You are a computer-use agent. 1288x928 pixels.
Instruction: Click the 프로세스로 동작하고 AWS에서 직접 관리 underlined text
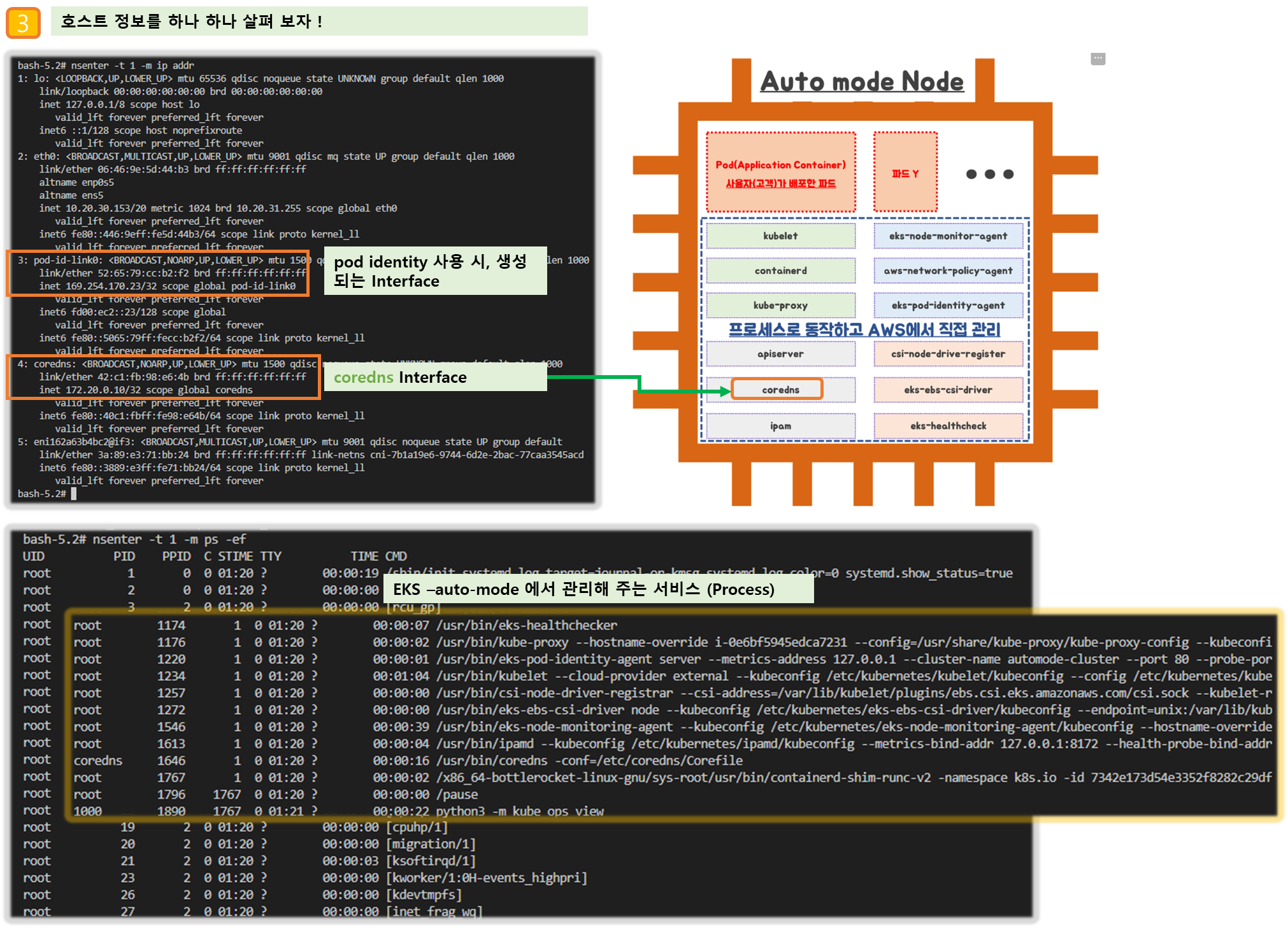coord(864,329)
